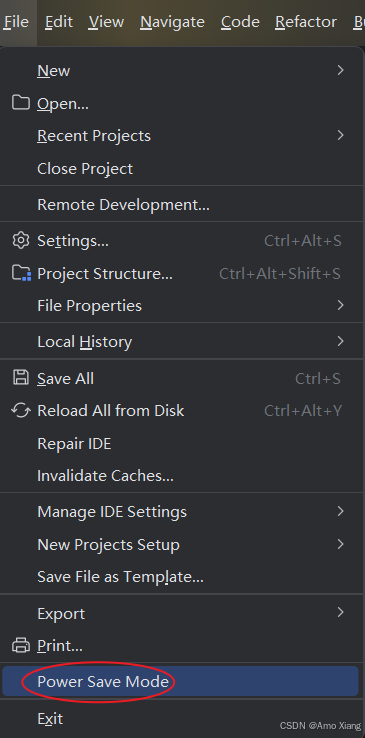Click the Reload All from Disk icon
The height and width of the screenshot is (738, 365).
(x=21, y=410)
